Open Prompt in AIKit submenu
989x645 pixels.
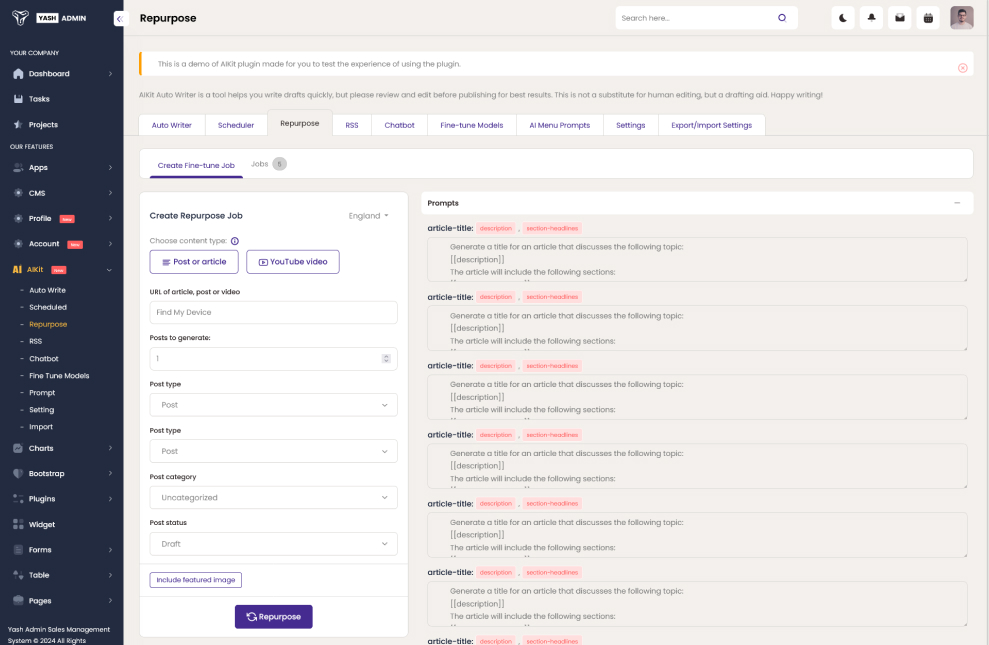(42, 393)
